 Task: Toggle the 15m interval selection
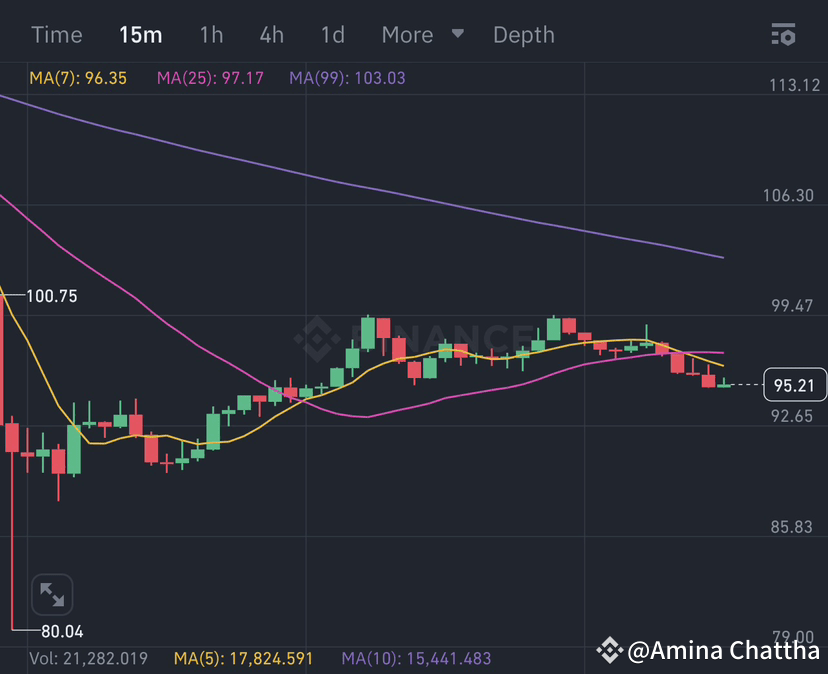coord(140,34)
